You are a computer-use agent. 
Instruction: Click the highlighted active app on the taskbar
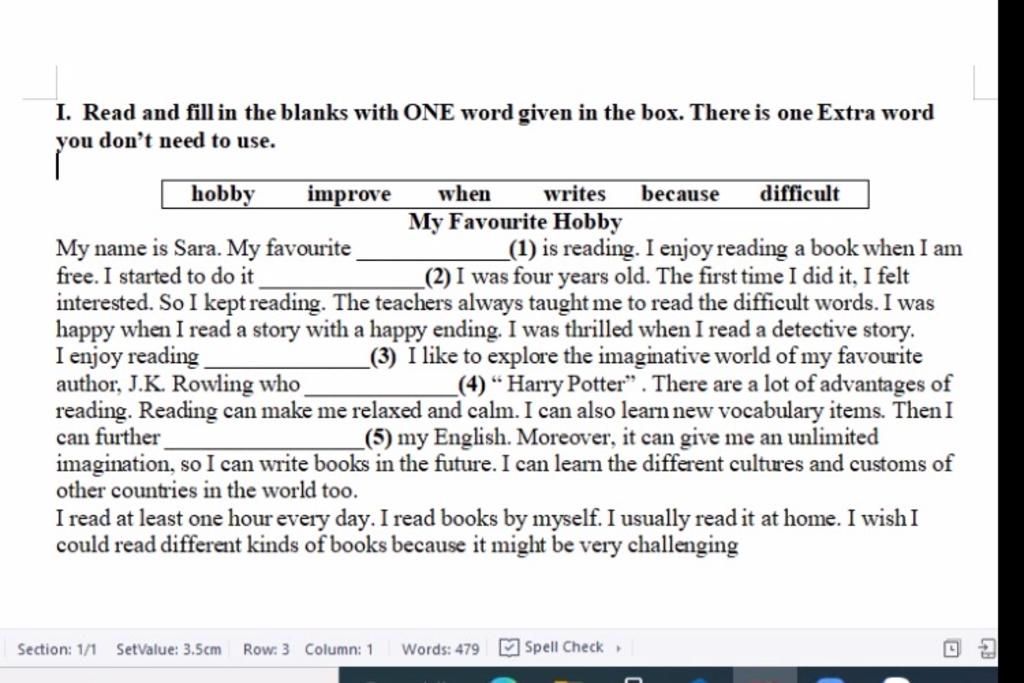(x=765, y=675)
